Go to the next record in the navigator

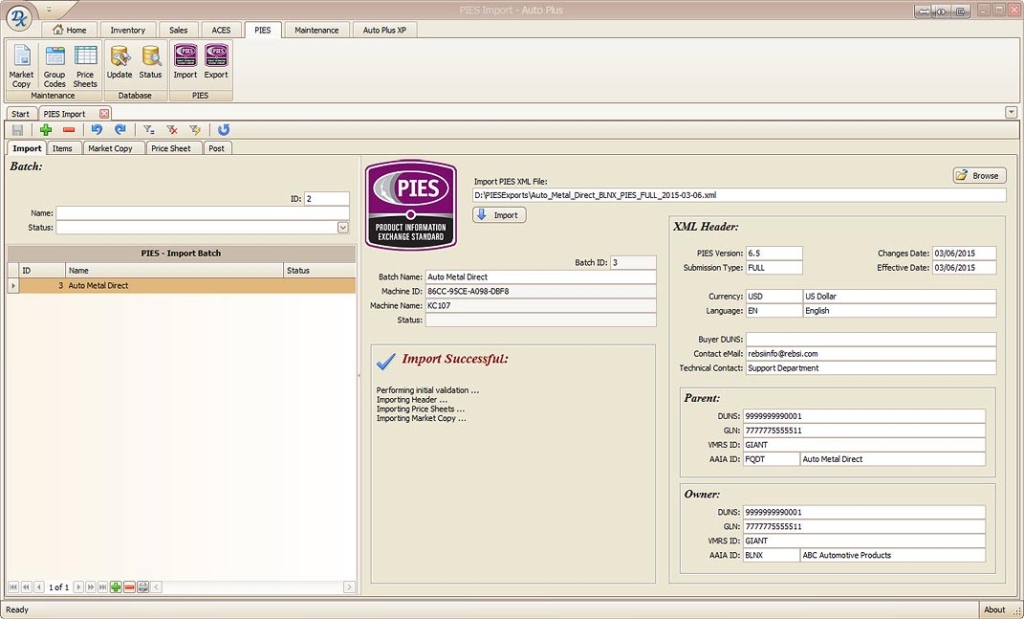tap(78, 587)
